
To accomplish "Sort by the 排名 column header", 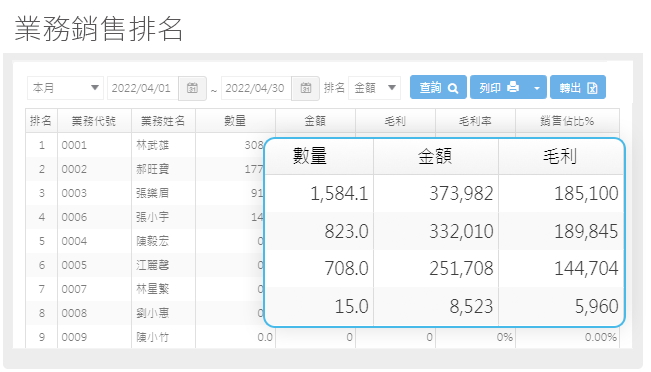I will 42,121.
